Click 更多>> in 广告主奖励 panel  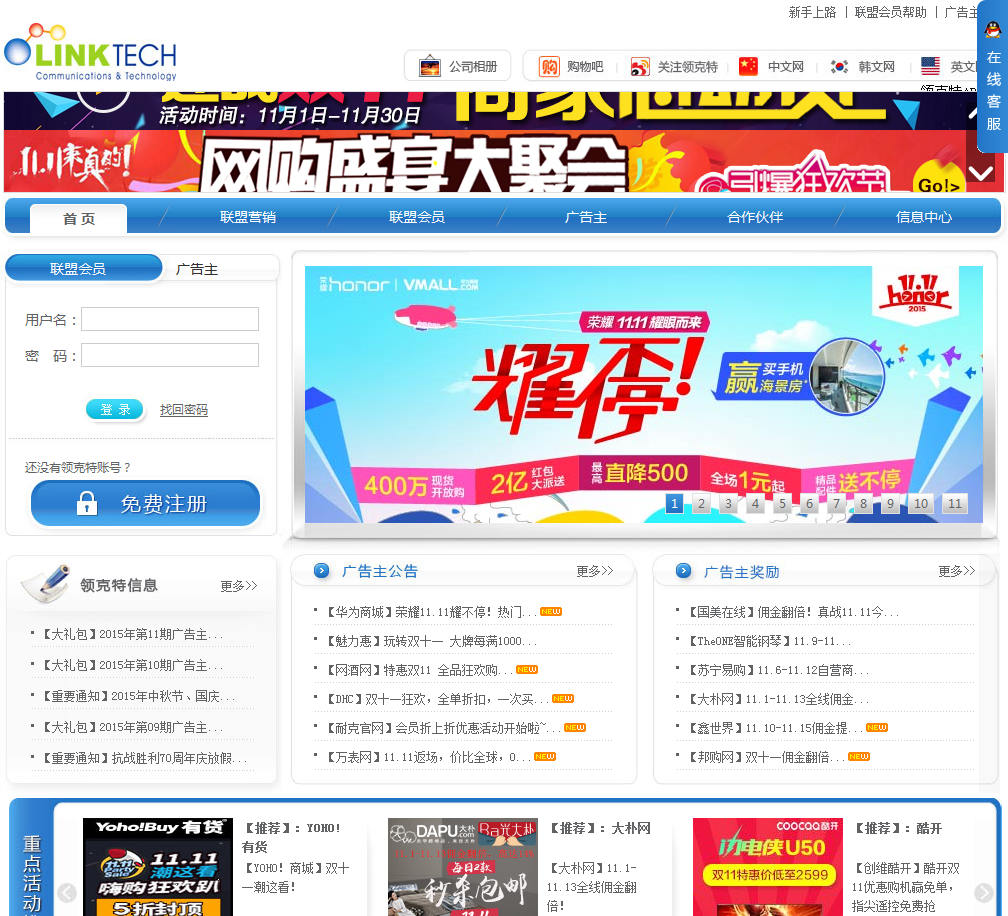click(x=957, y=571)
